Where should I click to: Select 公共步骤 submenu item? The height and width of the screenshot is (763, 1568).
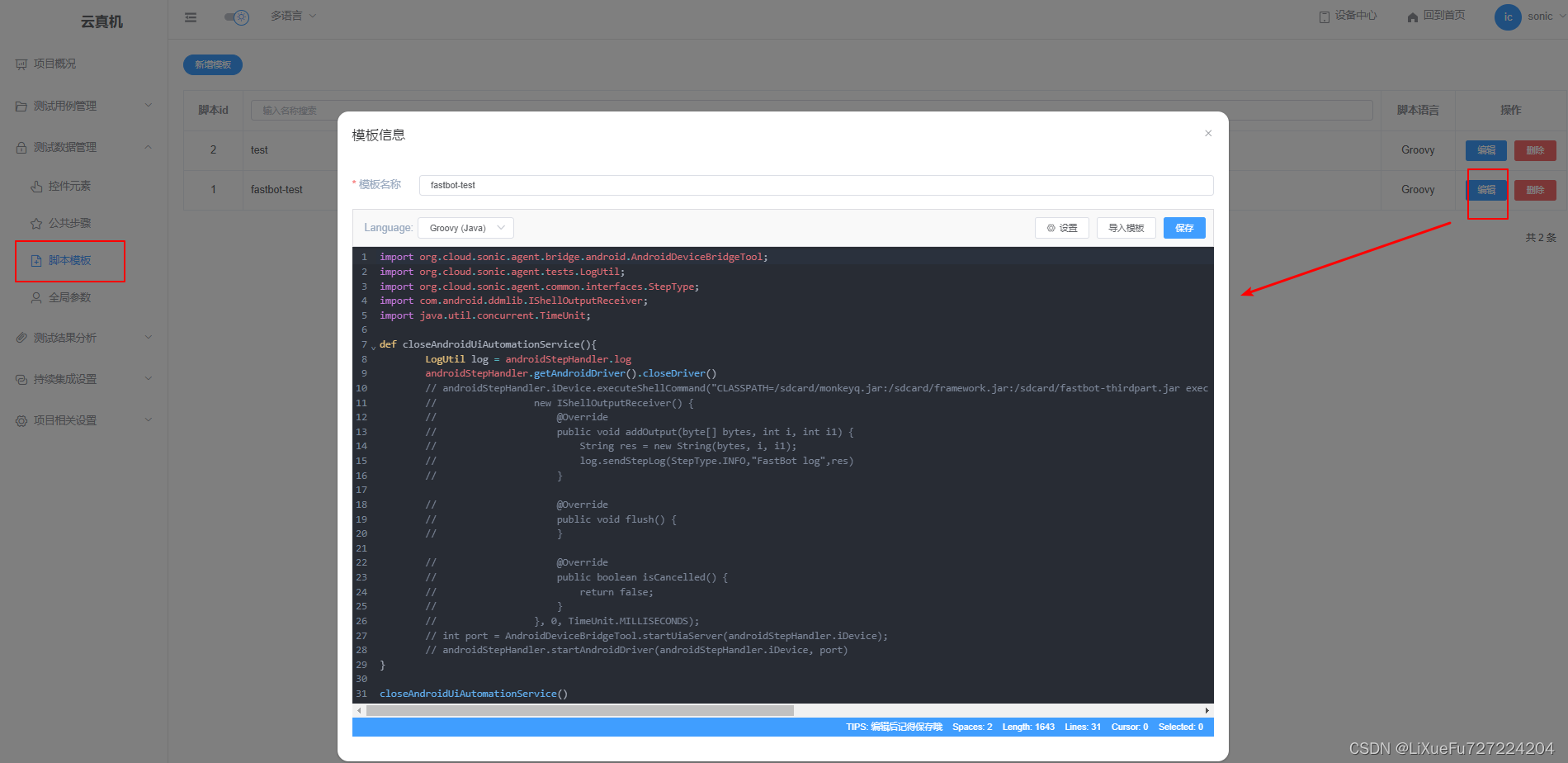pyautogui.click(x=69, y=223)
